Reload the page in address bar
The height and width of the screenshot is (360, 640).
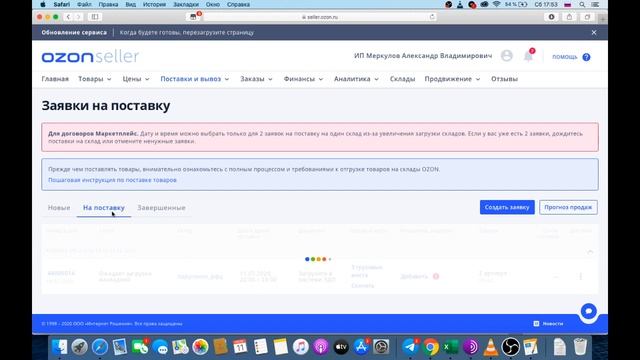tap(432, 17)
